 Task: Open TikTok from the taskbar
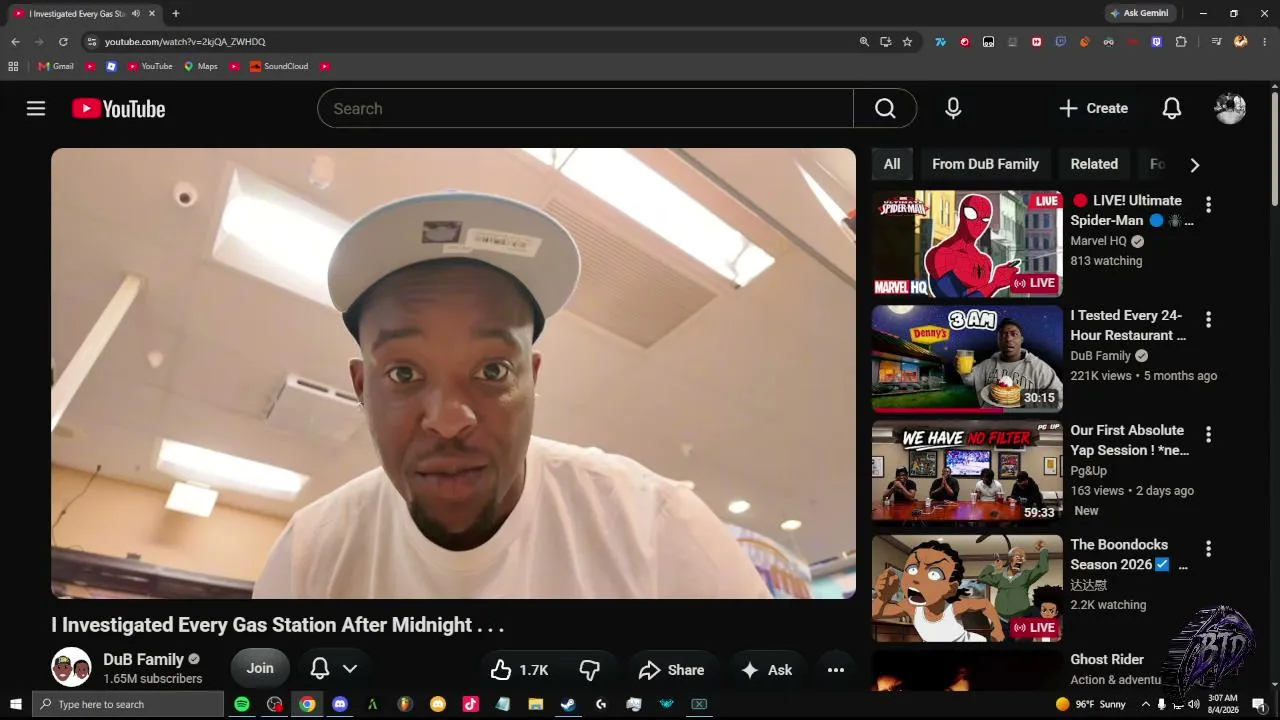tap(470, 704)
